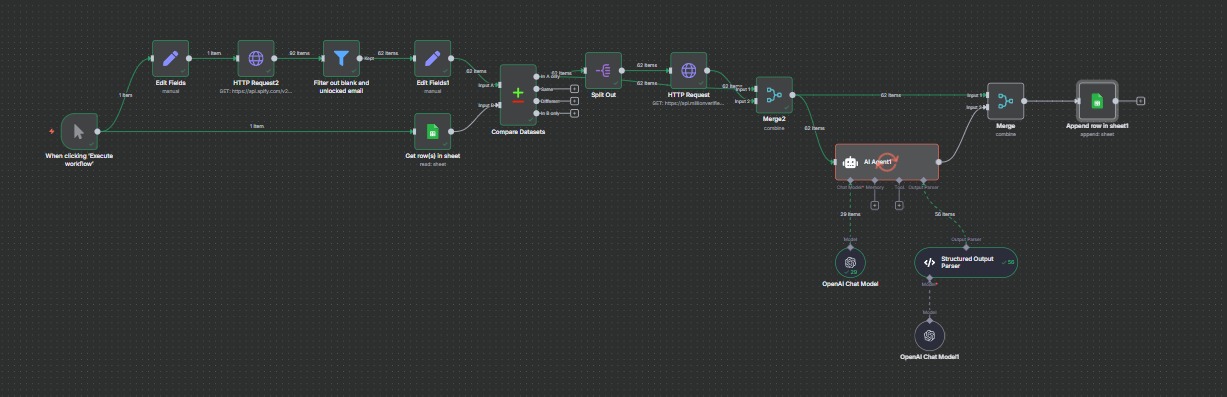Viewport: 1227px width, 397px height.
Task: Click the Execute workflow trigger output dot
Action: [x=97, y=131]
